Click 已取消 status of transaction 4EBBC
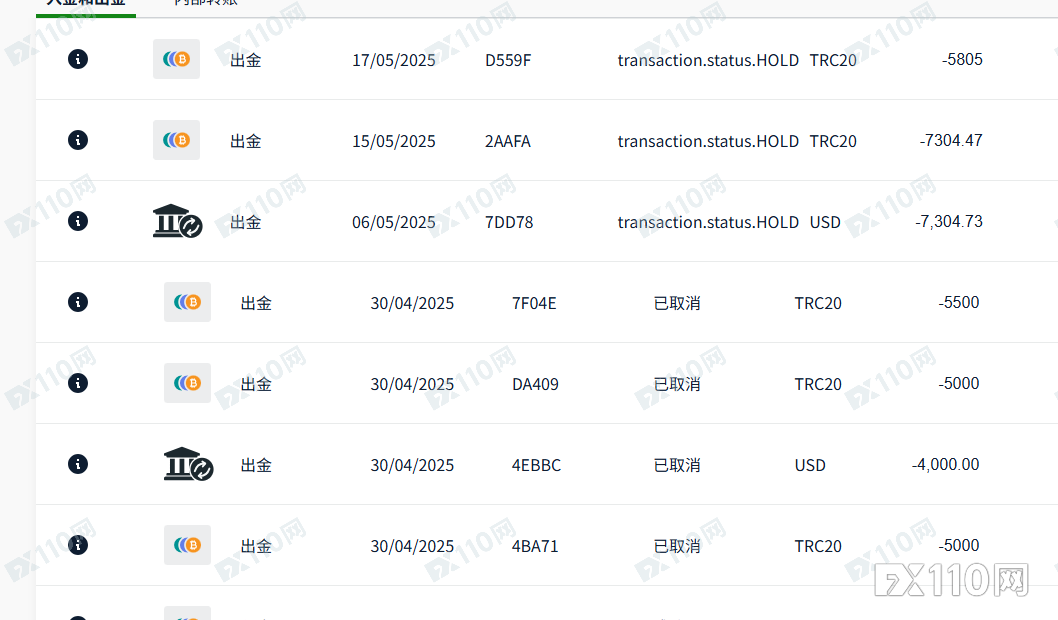The height and width of the screenshot is (620, 1058). [677, 466]
